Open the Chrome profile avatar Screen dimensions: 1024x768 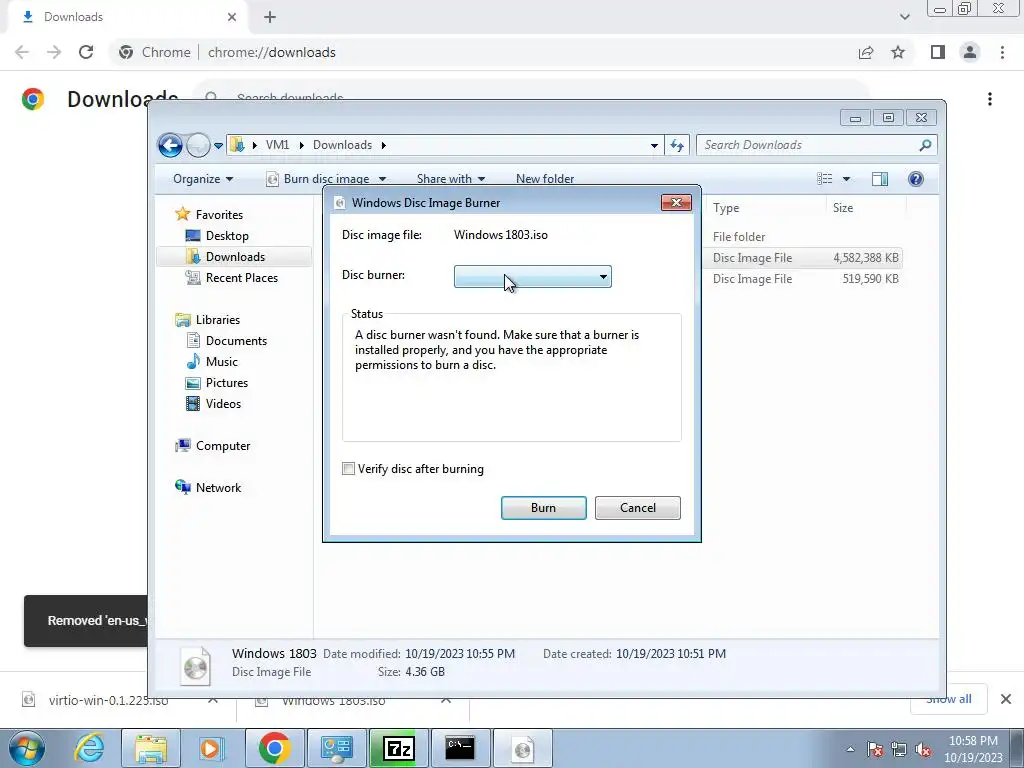[x=970, y=52]
